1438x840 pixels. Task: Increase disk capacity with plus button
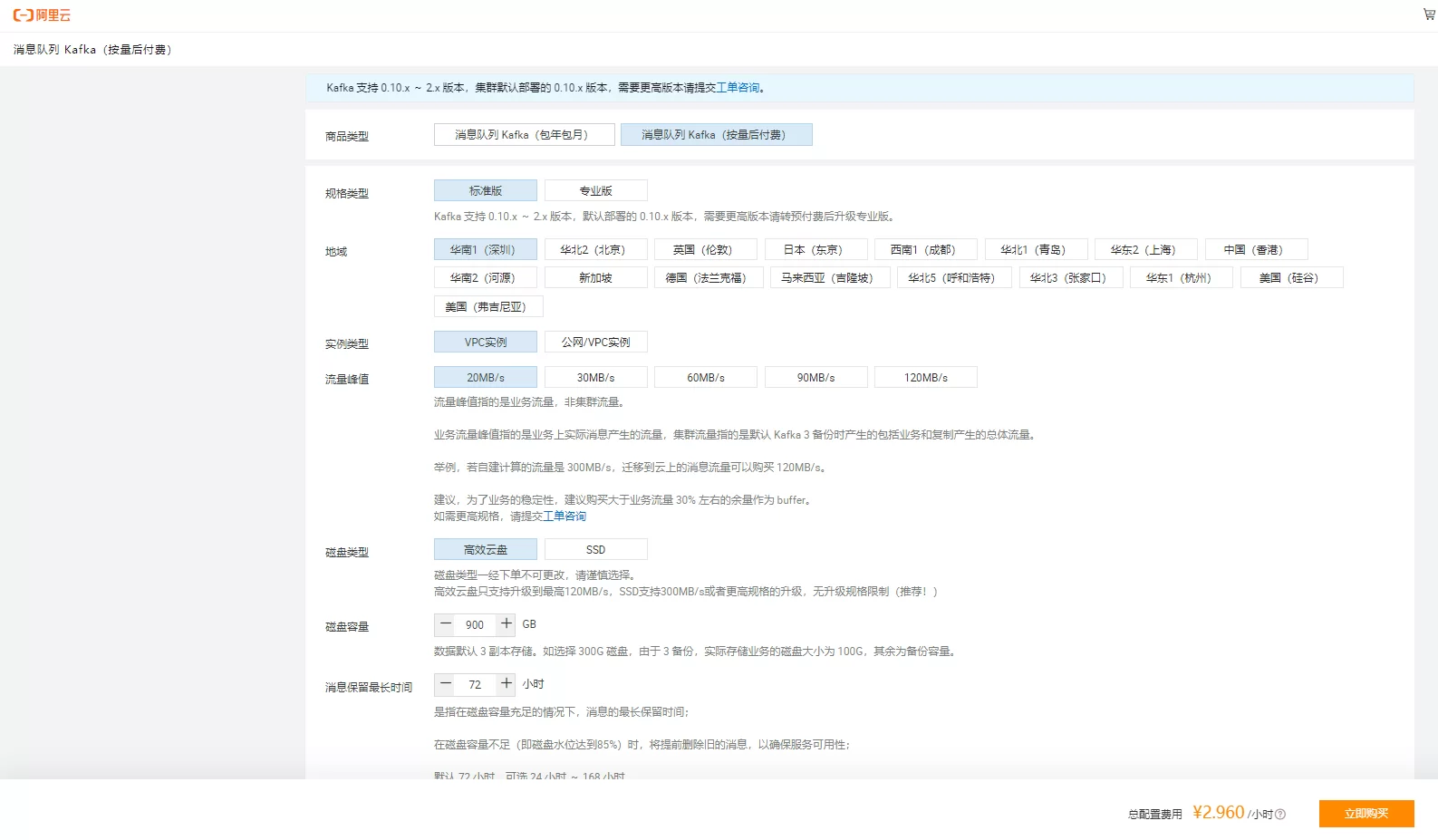point(506,623)
